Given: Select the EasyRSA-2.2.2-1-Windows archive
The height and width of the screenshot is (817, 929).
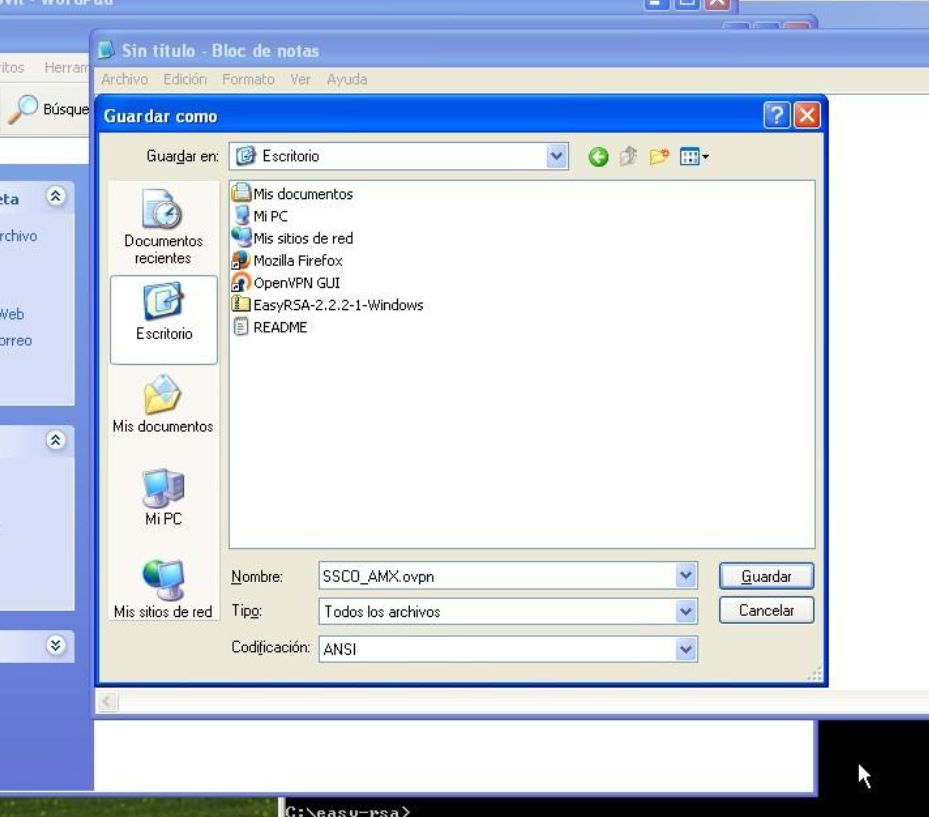Looking at the screenshot, I should click(337, 305).
